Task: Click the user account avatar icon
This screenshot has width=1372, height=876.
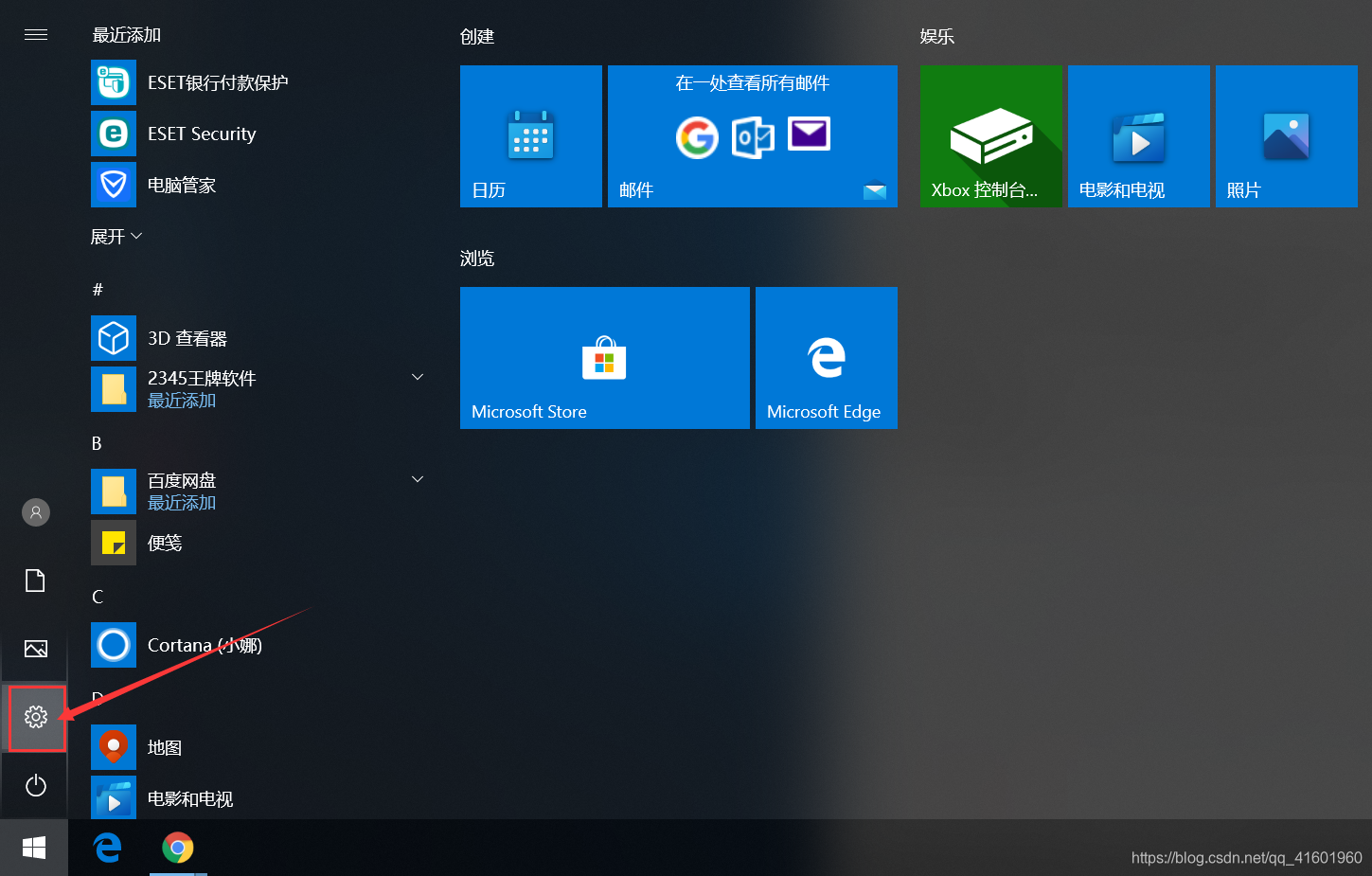Action: pos(36,512)
